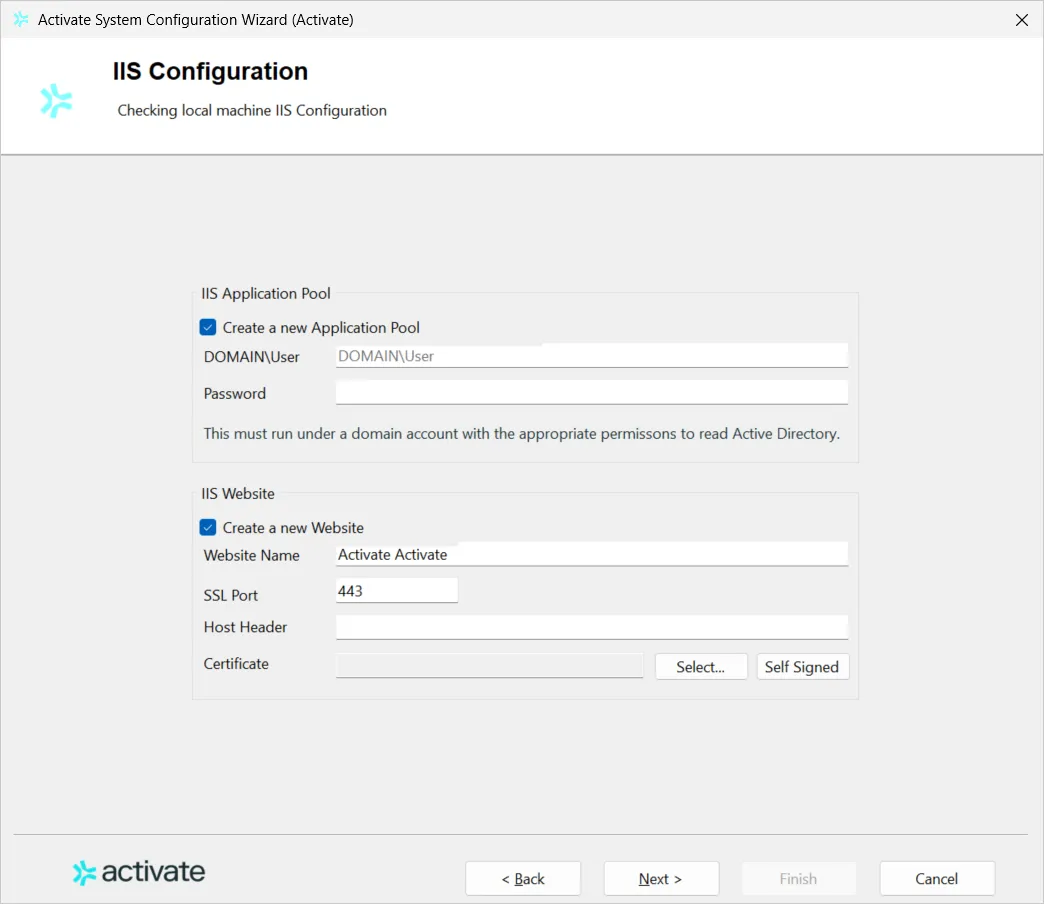The image size is (1044, 904).
Task: Uncheck Create a new Website
Action: point(208,528)
